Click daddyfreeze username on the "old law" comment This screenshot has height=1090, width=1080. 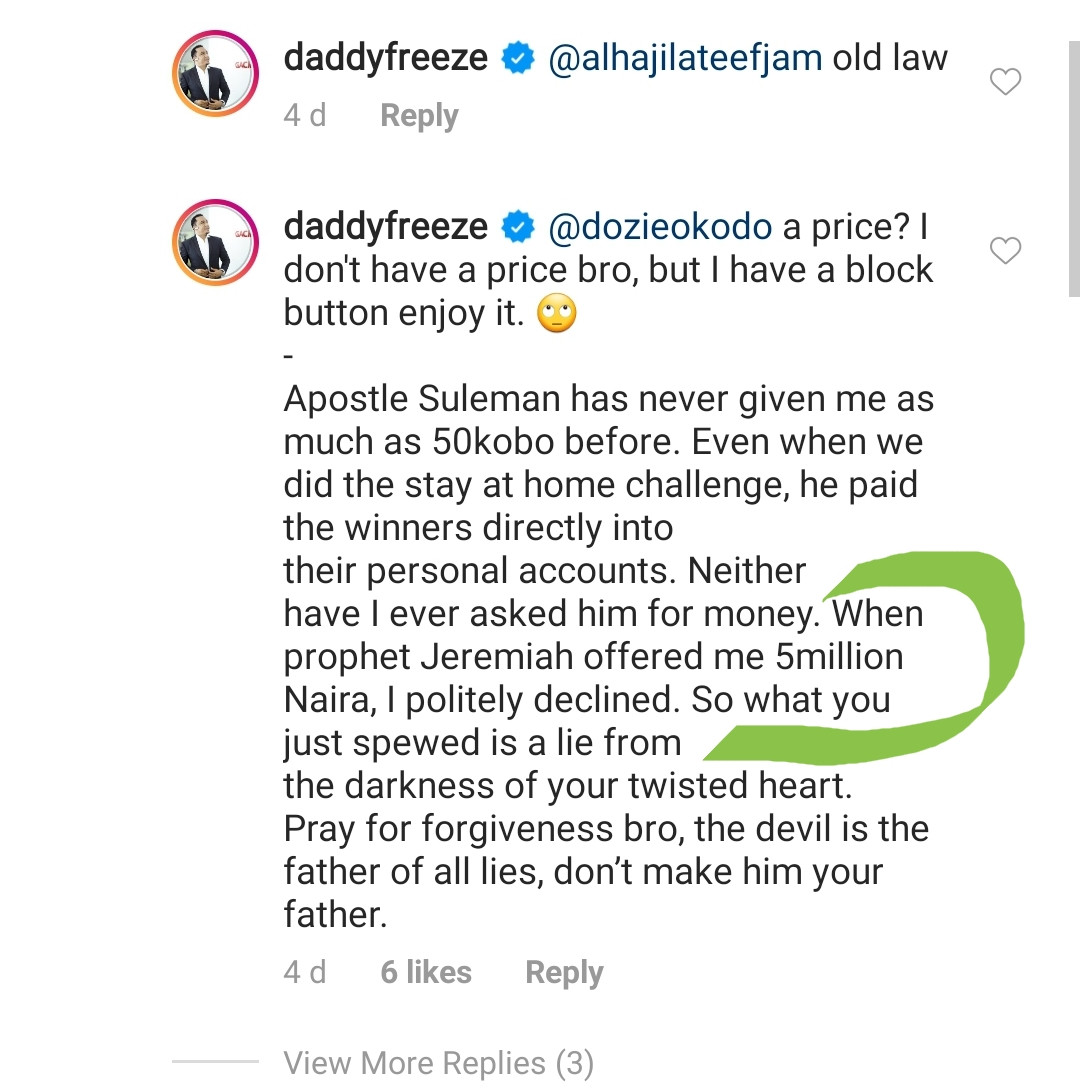coord(386,58)
